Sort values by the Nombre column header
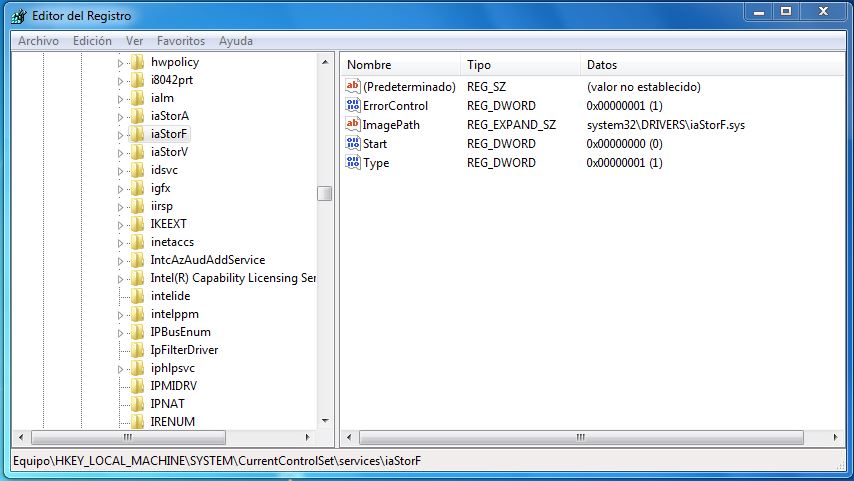Image resolution: width=854 pixels, height=481 pixels. tap(401, 65)
